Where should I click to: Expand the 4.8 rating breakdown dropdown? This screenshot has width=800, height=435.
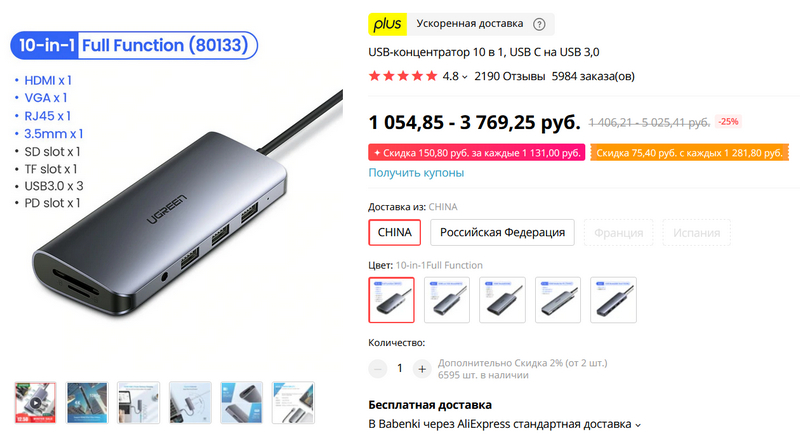[464, 77]
